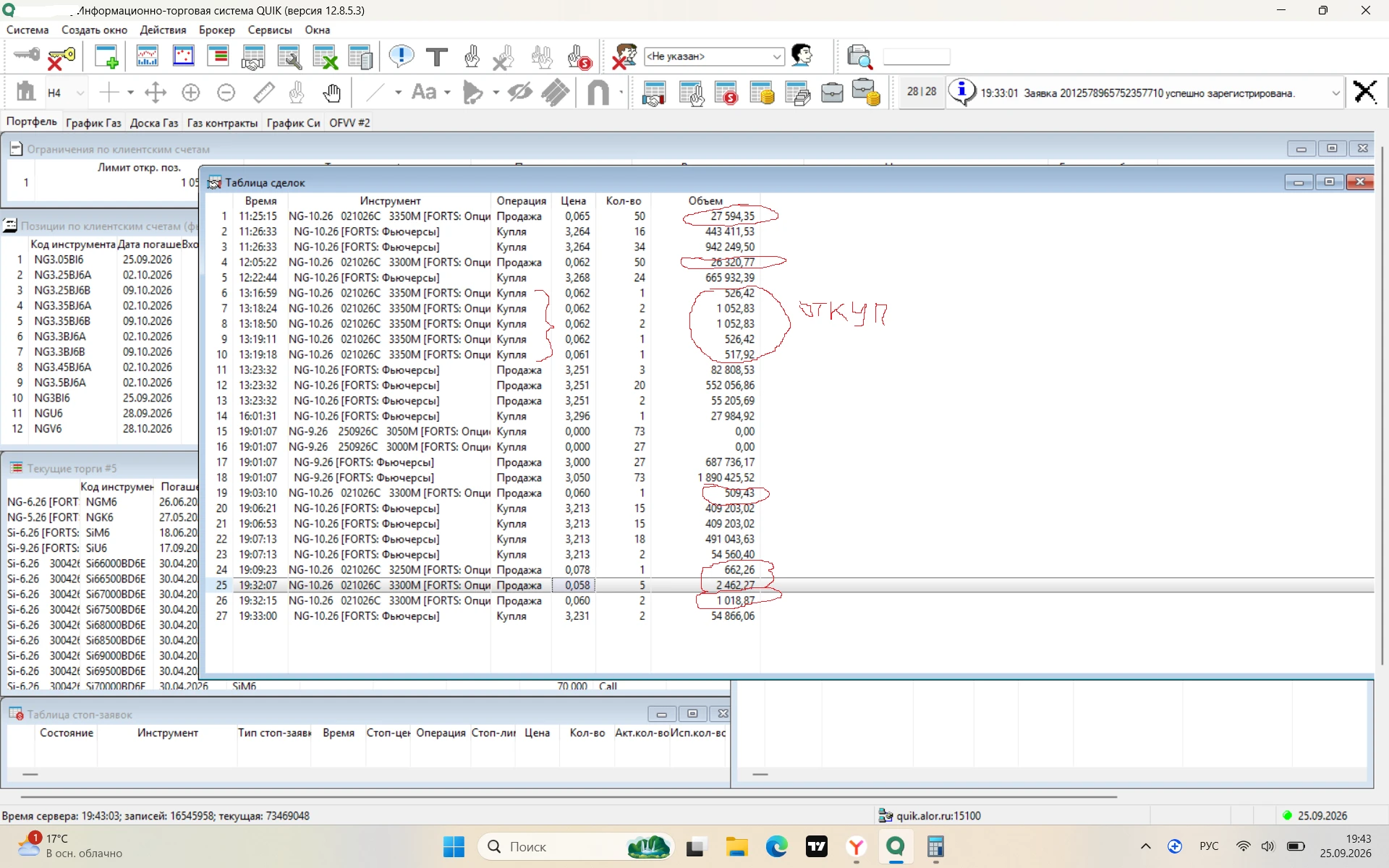Click the print preview magnifier icon
Viewport: 1389px width, 868px height.
coord(859,56)
